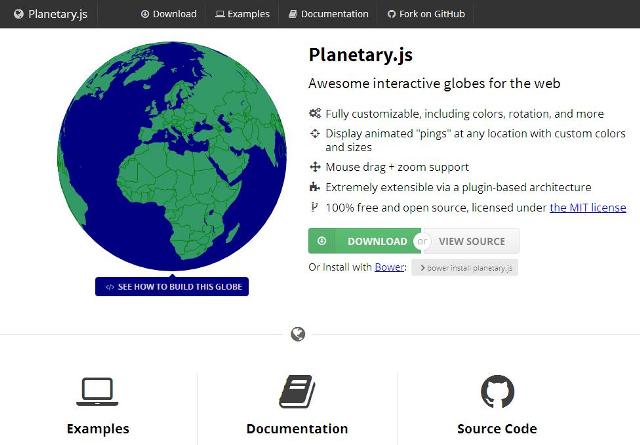Image resolution: width=640 pixels, height=445 pixels.
Task: Click the 'Fully customizable, including colors' feature text
Action: (x=464, y=114)
